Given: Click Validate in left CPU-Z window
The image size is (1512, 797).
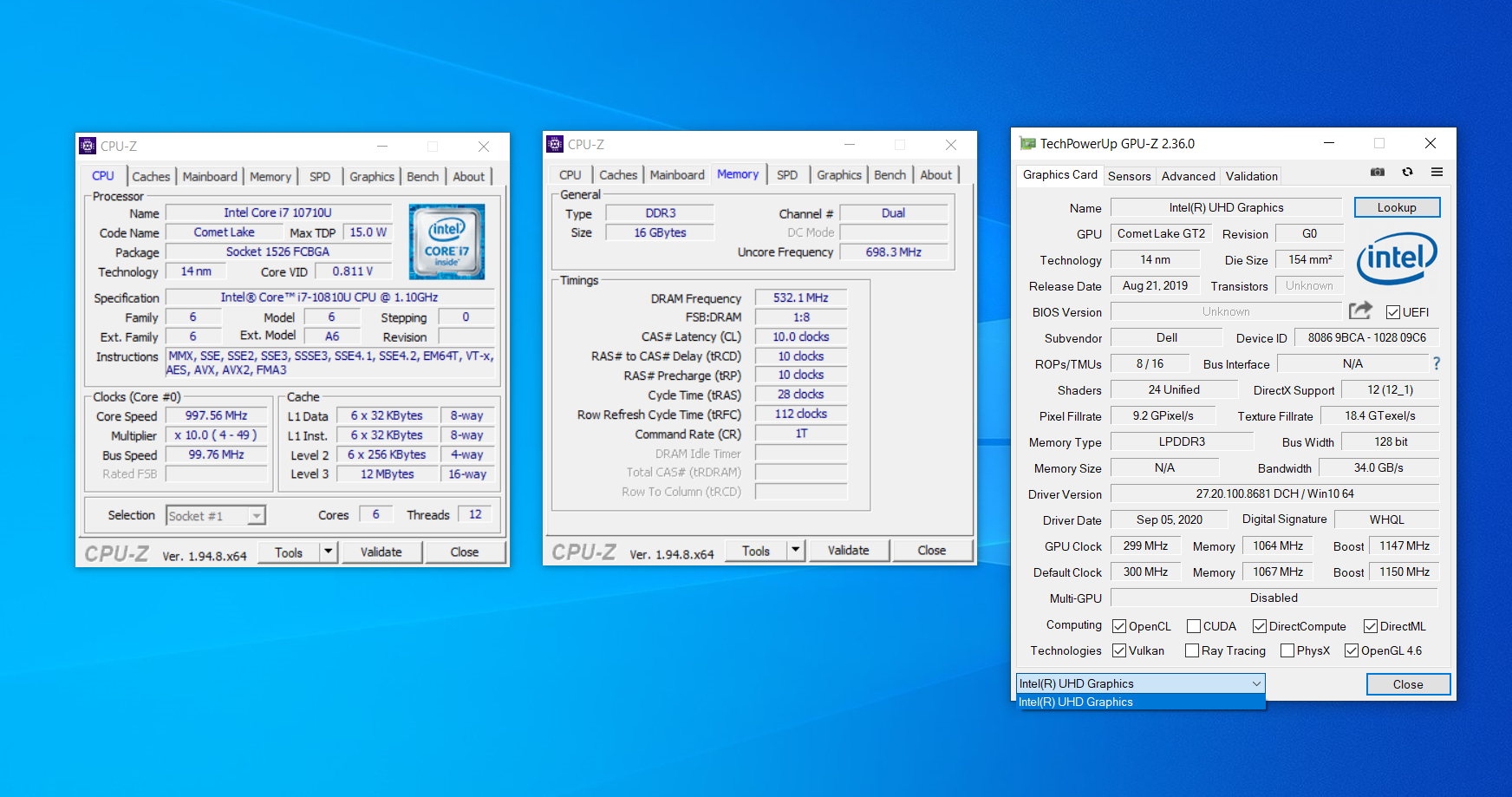Looking at the screenshot, I should [x=381, y=552].
